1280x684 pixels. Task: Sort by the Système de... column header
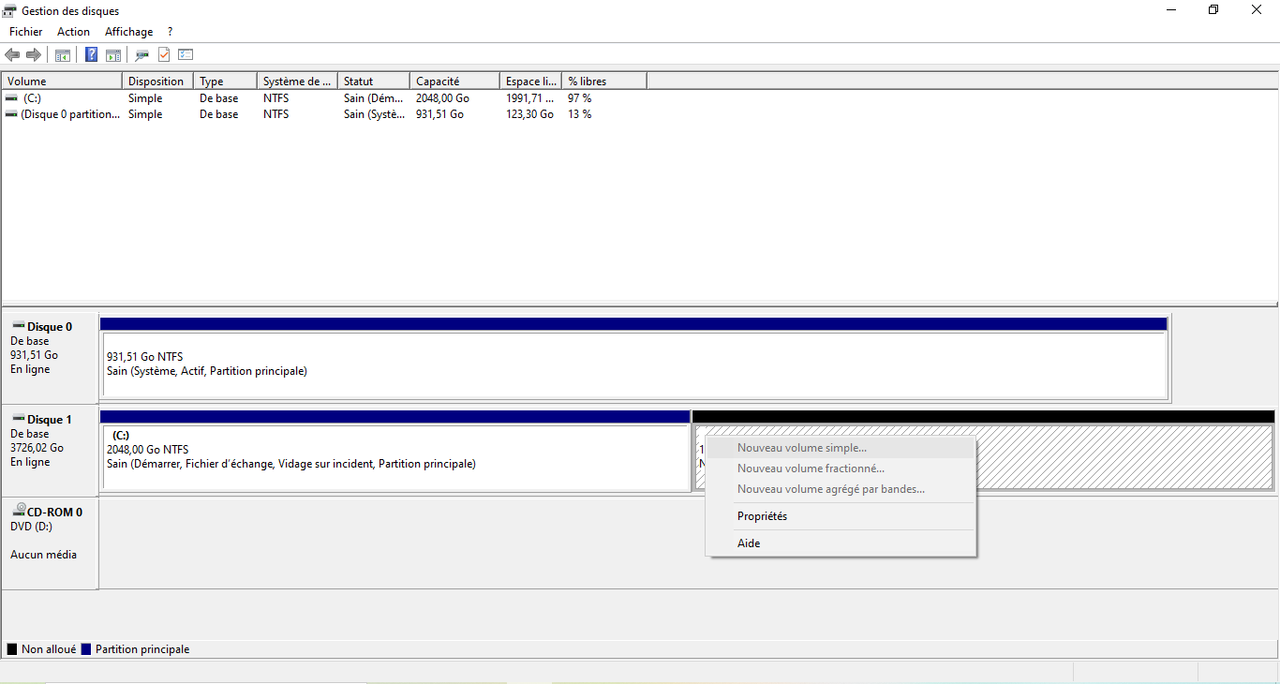click(x=298, y=81)
